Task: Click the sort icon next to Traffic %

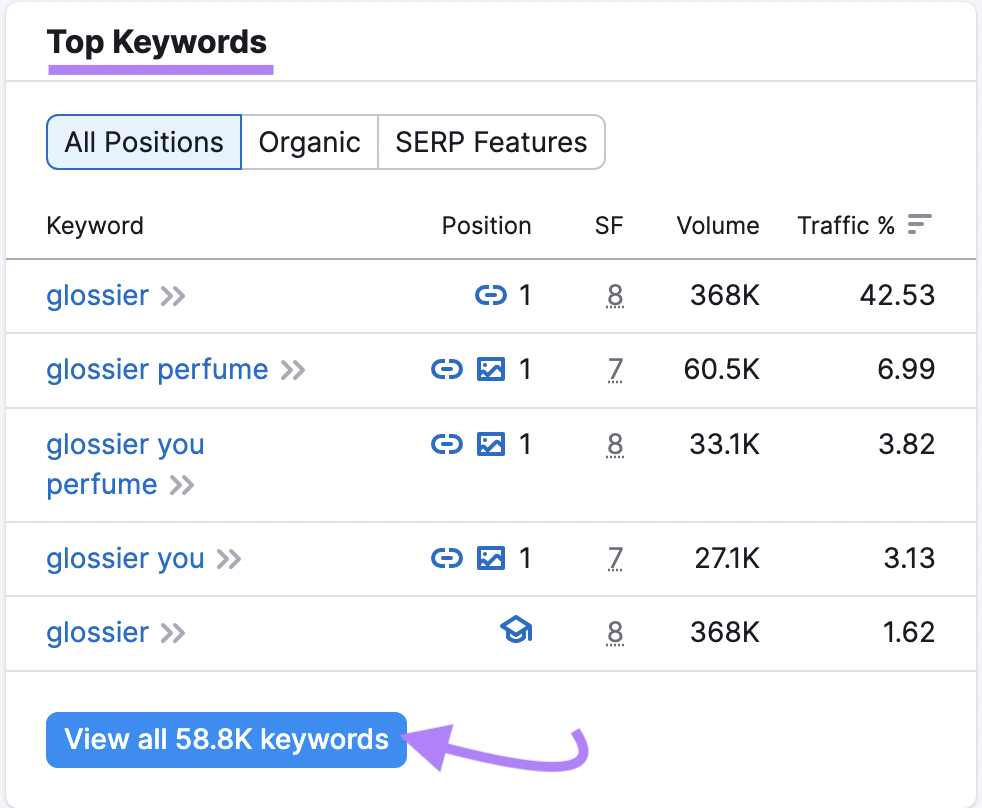Action: tap(920, 225)
